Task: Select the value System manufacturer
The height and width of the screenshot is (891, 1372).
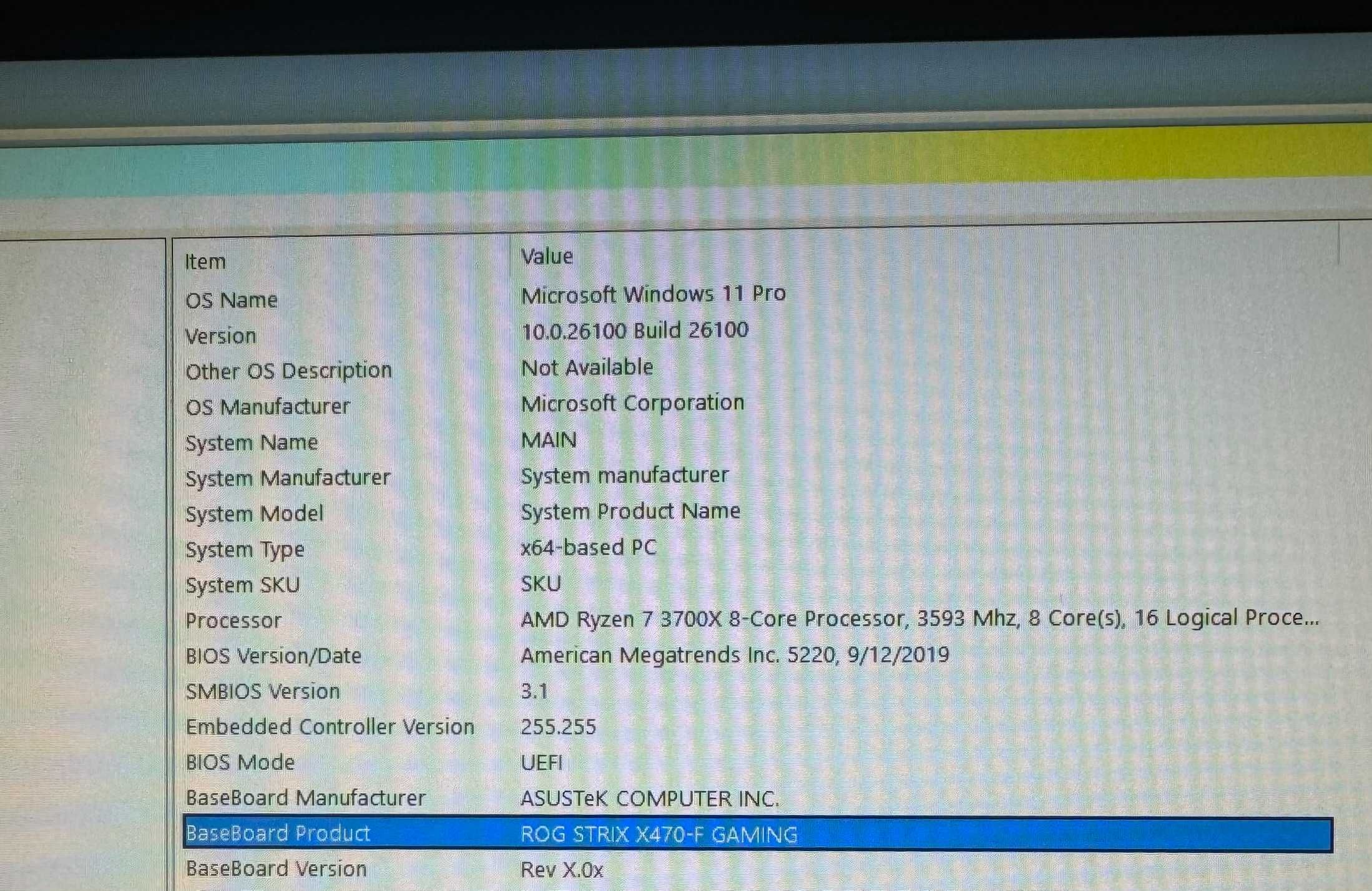Action: [625, 475]
